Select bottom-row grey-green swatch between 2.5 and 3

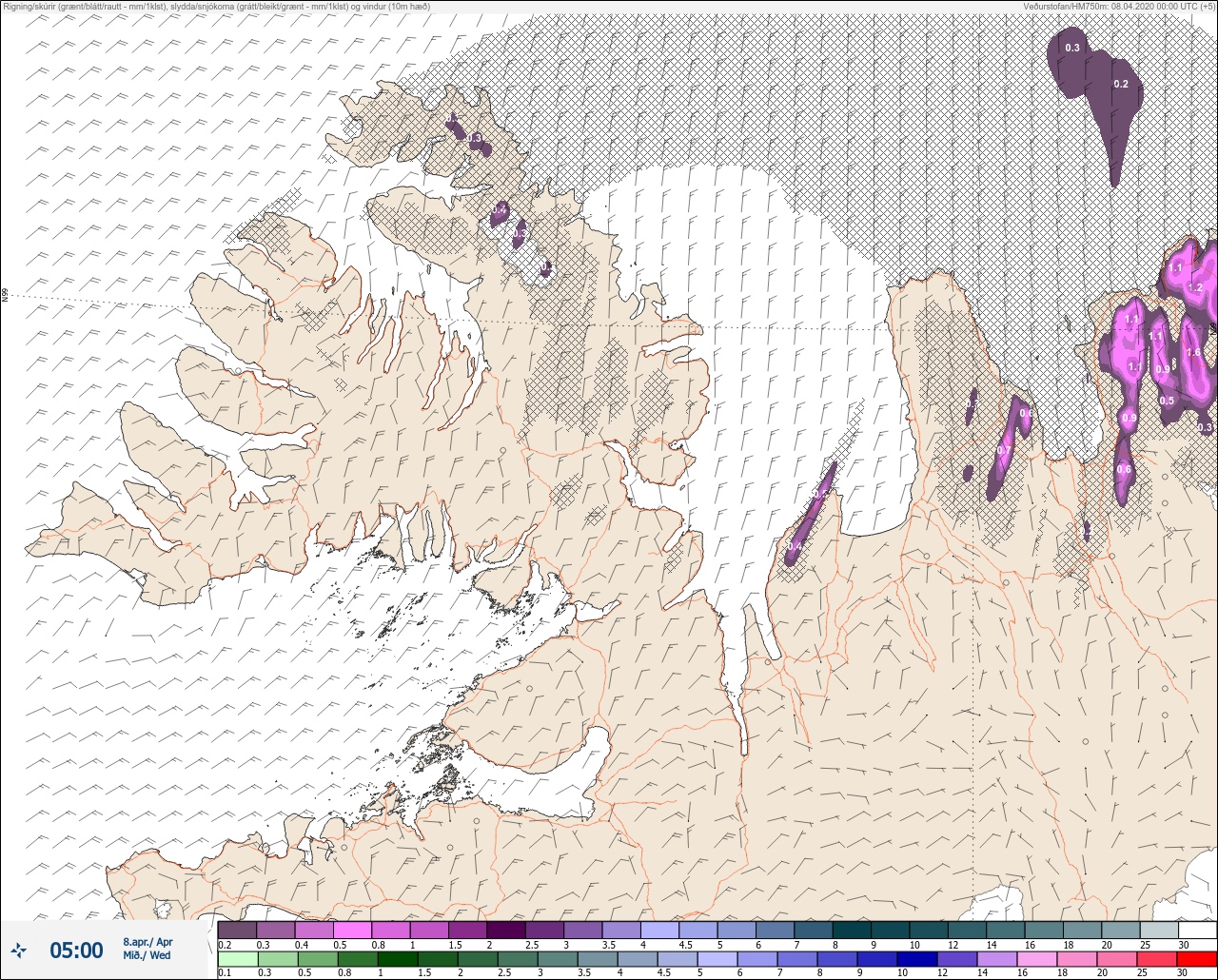coord(517,958)
